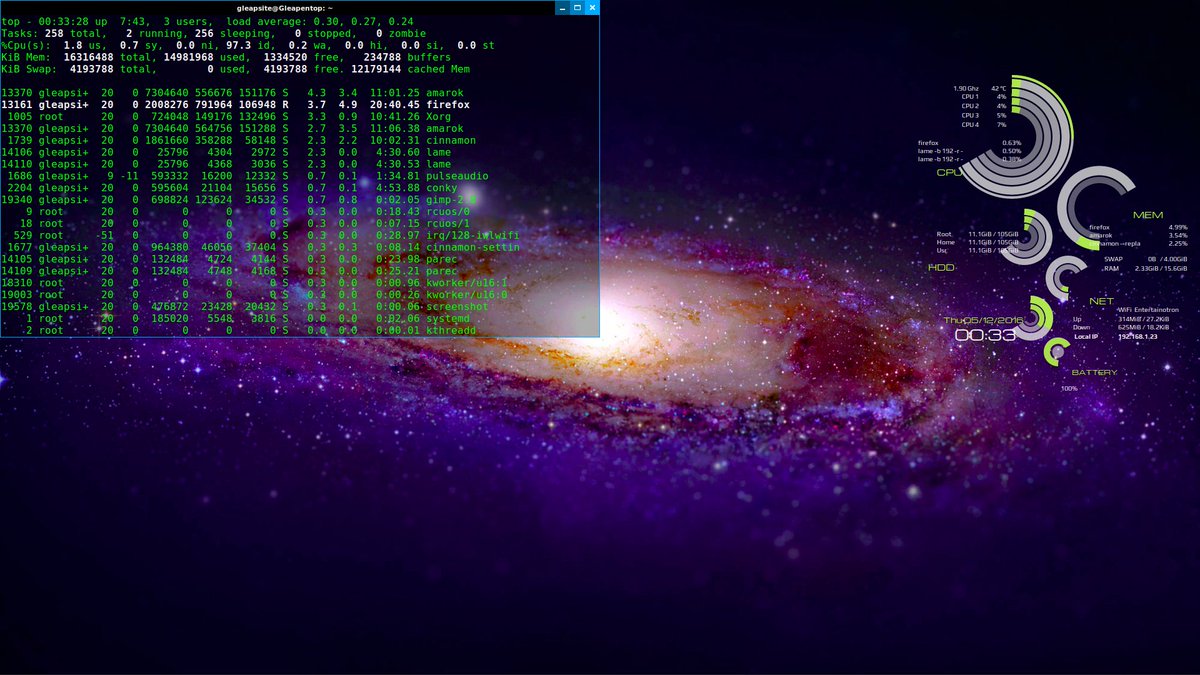Click the Local IP 192.168.1.23 value
Image resolution: width=1200 pixels, height=675 pixels.
(1137, 336)
